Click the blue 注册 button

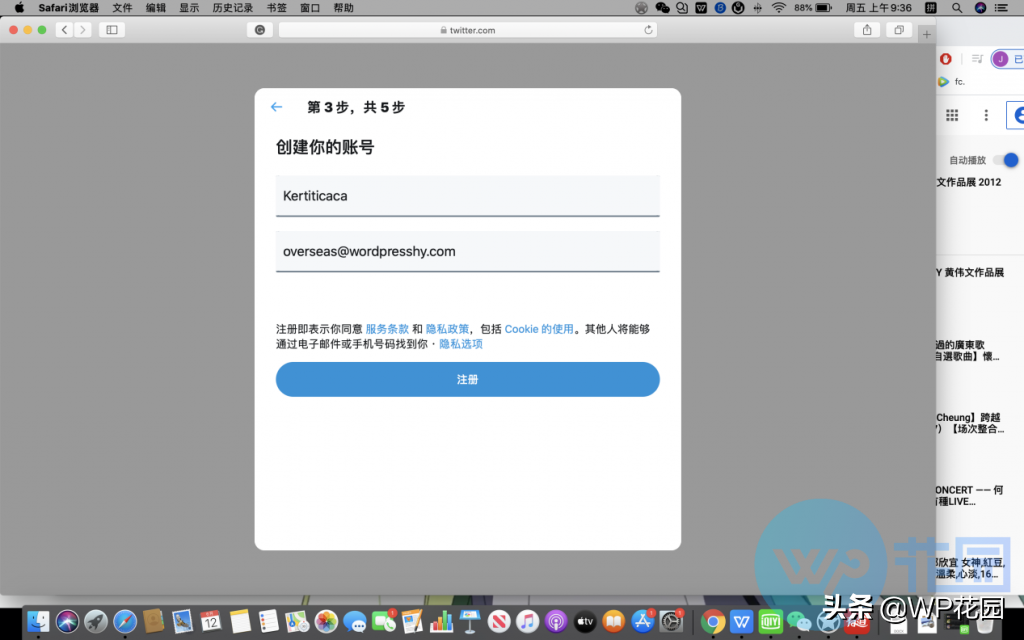468,379
